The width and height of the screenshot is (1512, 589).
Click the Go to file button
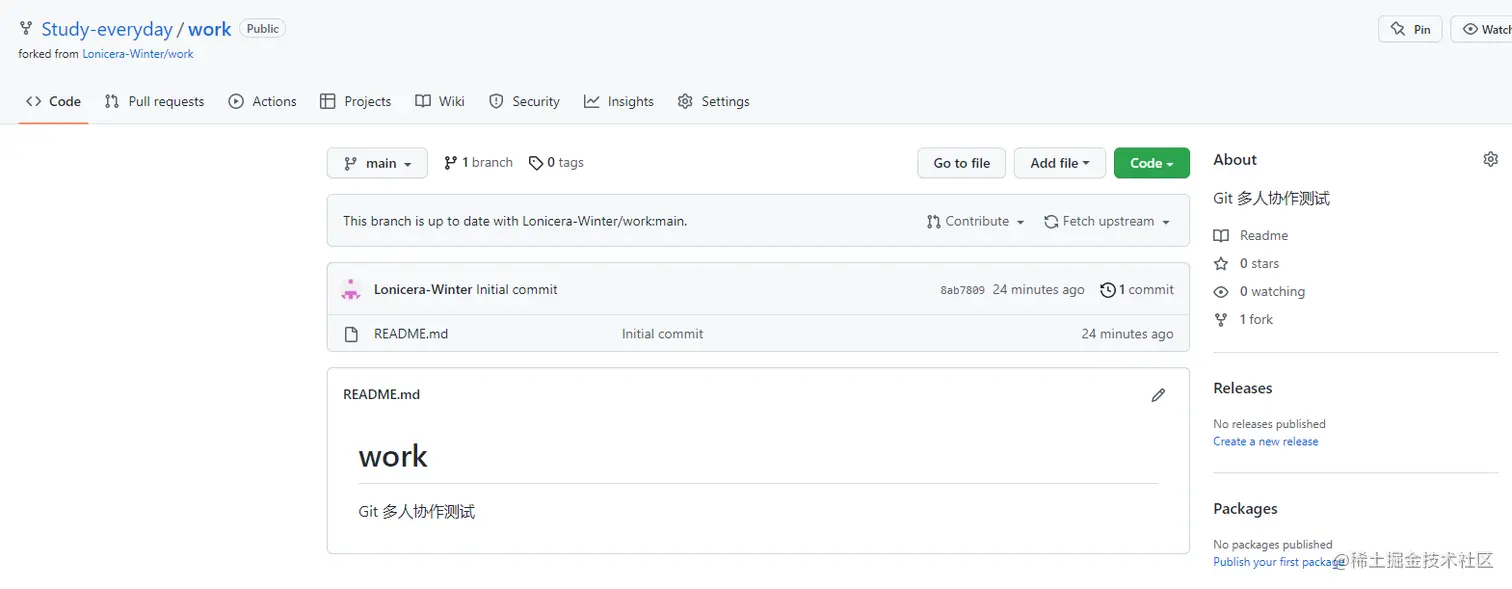961,163
